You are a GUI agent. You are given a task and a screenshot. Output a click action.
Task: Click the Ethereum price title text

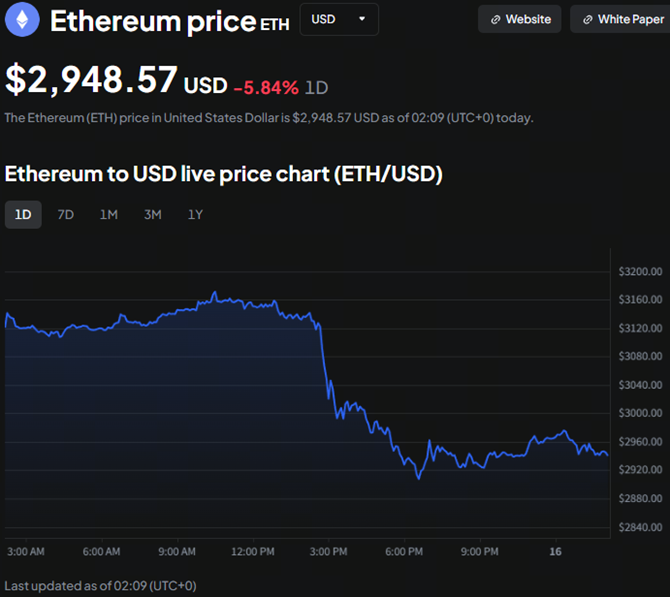pyautogui.click(x=152, y=20)
